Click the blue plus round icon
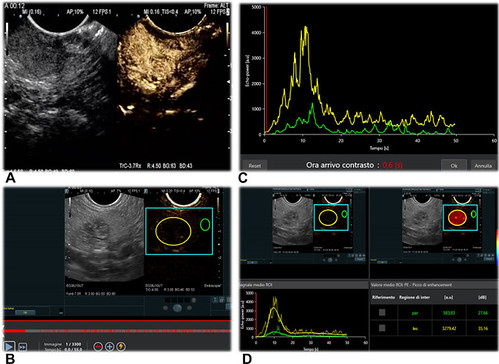 110,347
